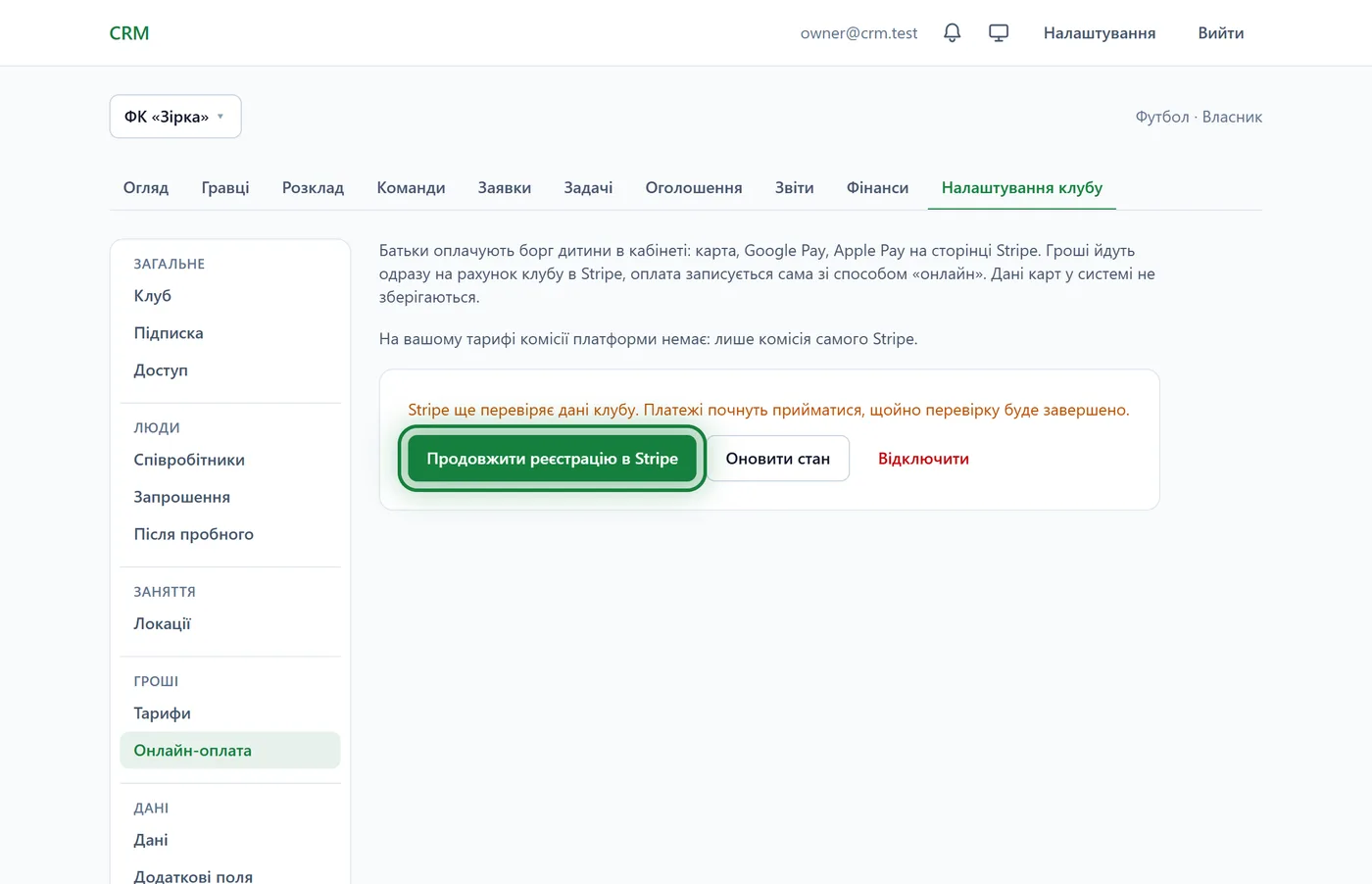Click the monitor display icon in header

coord(999,32)
